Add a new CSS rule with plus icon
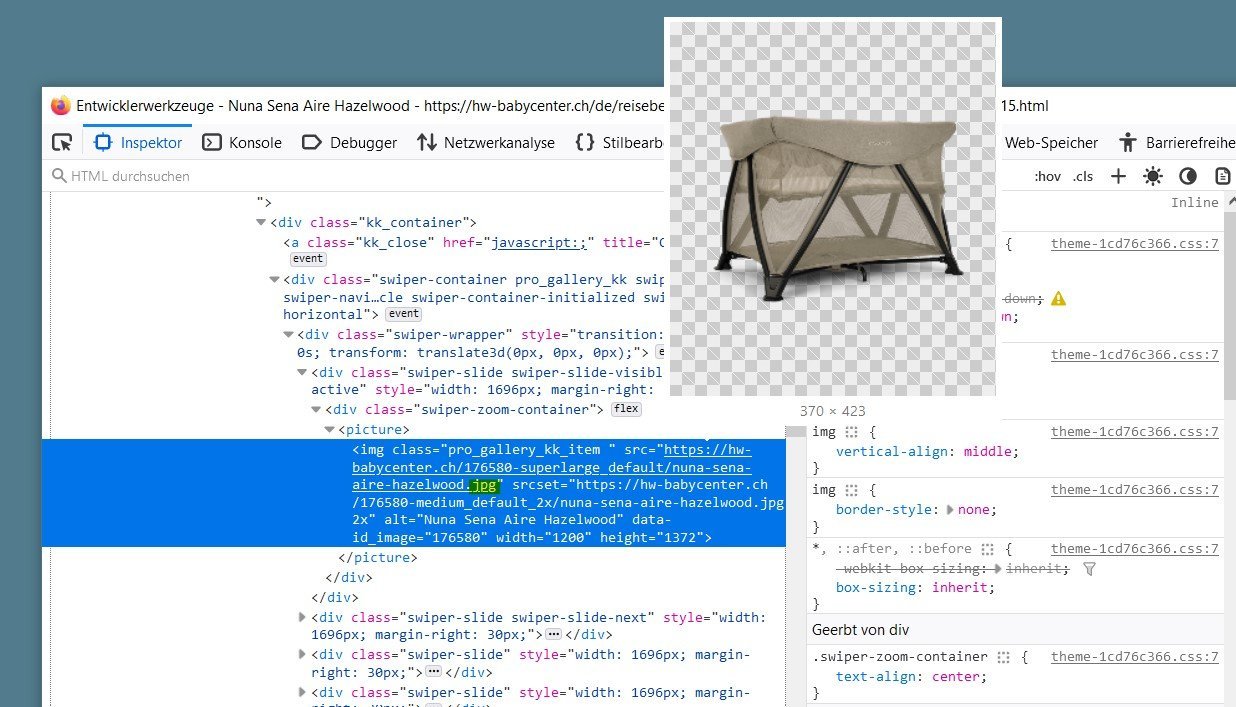This screenshot has height=707, width=1236. pyautogui.click(x=1119, y=176)
